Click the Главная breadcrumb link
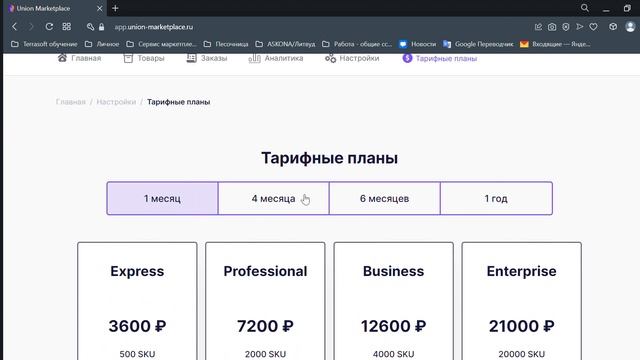Image resolution: width=640 pixels, height=360 pixels. pos(71,102)
